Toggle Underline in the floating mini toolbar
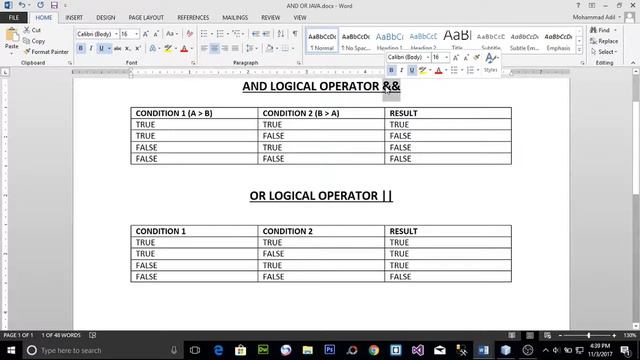 (x=412, y=70)
